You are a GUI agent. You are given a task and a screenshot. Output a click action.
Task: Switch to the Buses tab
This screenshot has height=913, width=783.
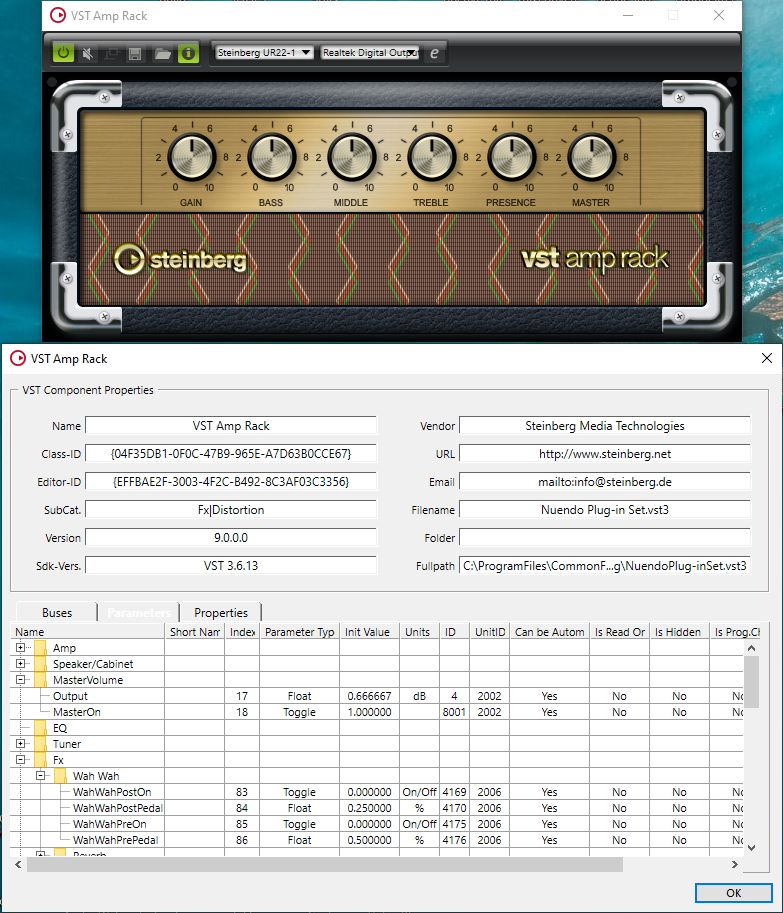pyautogui.click(x=57, y=613)
